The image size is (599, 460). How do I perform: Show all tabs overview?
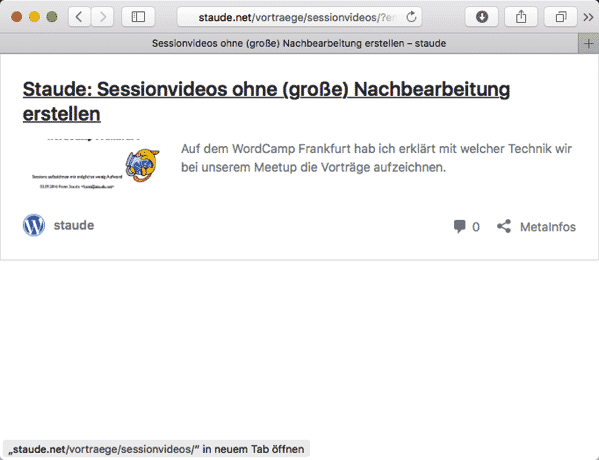560,17
